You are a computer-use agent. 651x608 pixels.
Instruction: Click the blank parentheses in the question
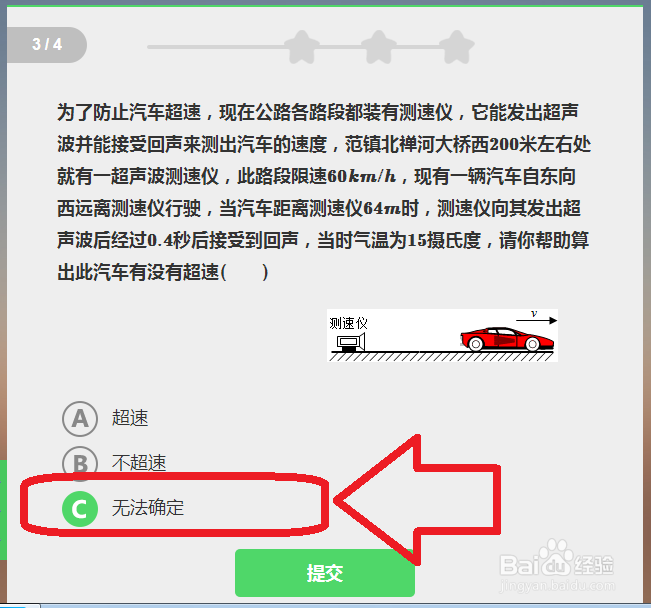pyautogui.click(x=245, y=272)
